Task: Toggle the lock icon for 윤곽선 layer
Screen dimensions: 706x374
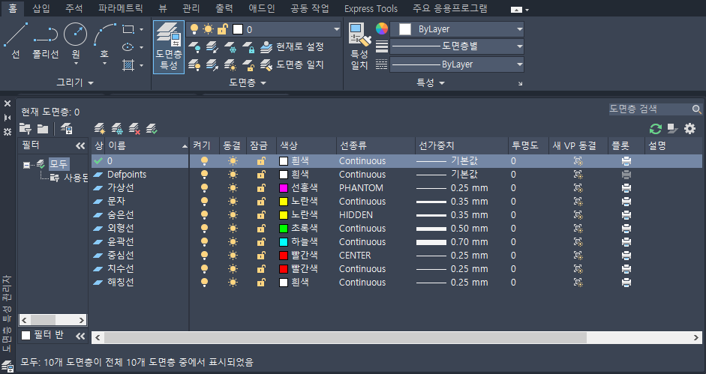Action: [261, 242]
